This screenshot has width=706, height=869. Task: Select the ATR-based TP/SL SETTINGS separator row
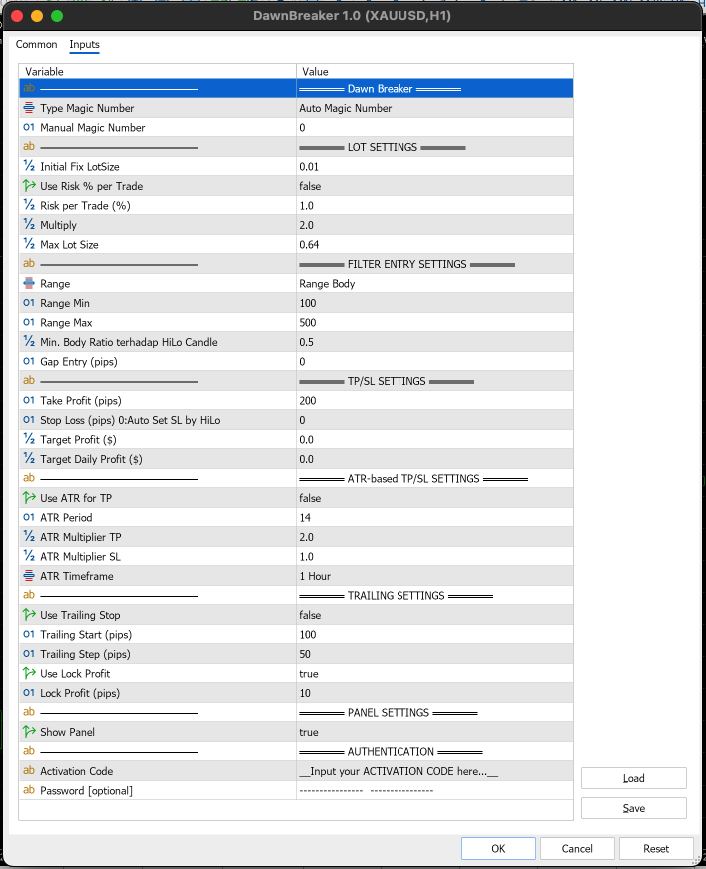click(x=296, y=478)
